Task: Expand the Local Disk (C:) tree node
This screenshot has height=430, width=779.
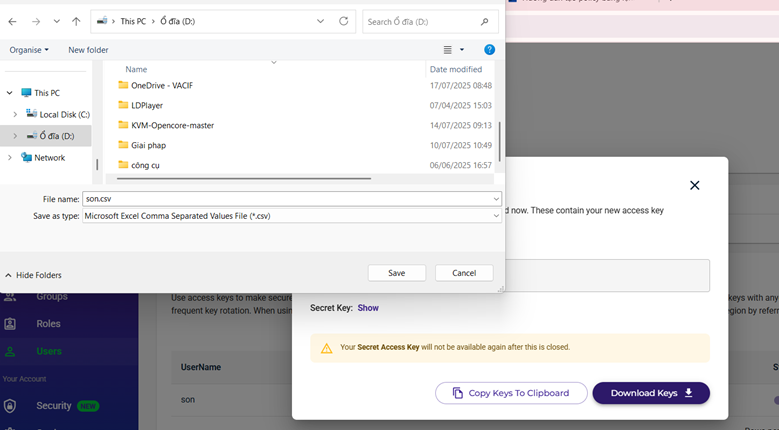Action: [x=15, y=114]
